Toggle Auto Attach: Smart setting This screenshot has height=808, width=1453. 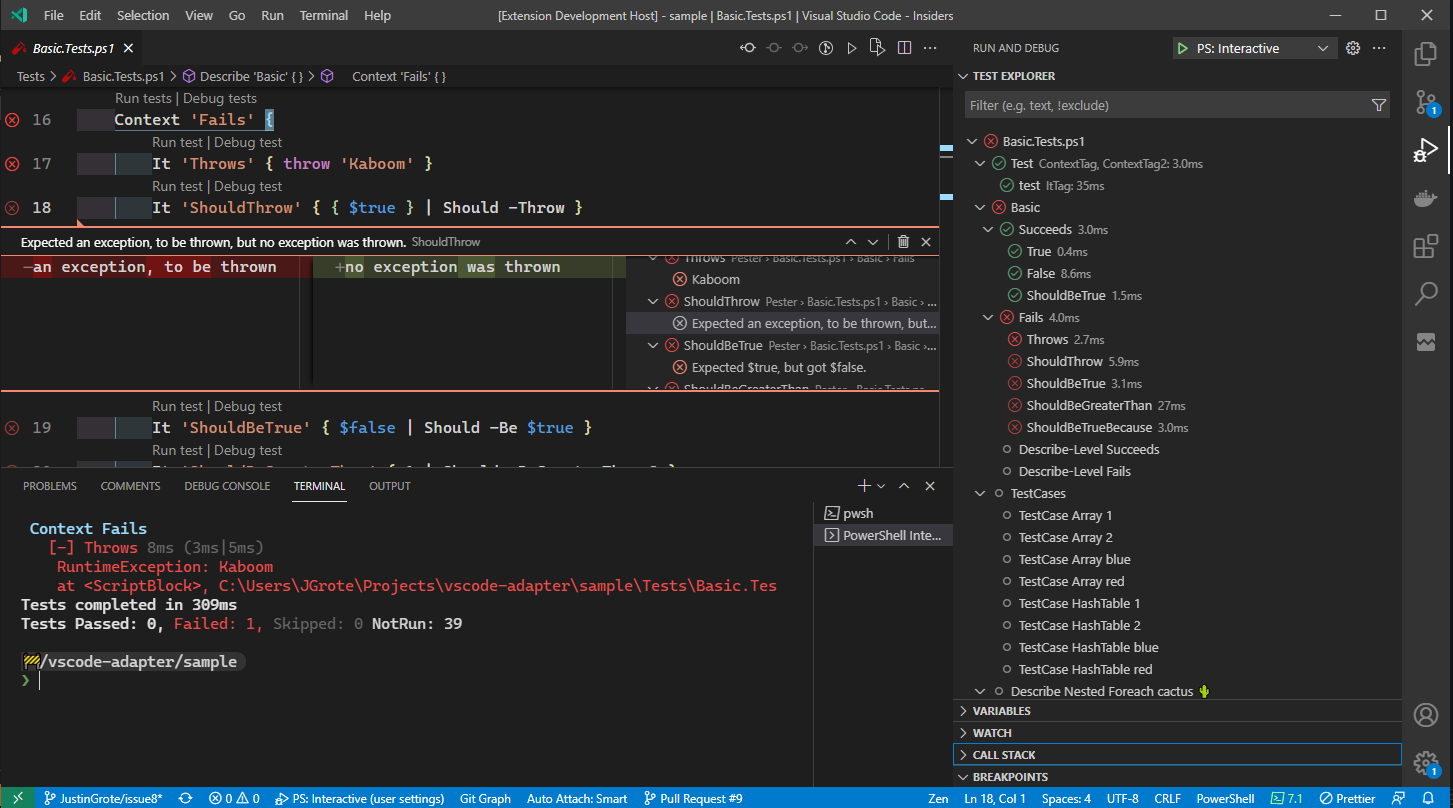(577, 798)
